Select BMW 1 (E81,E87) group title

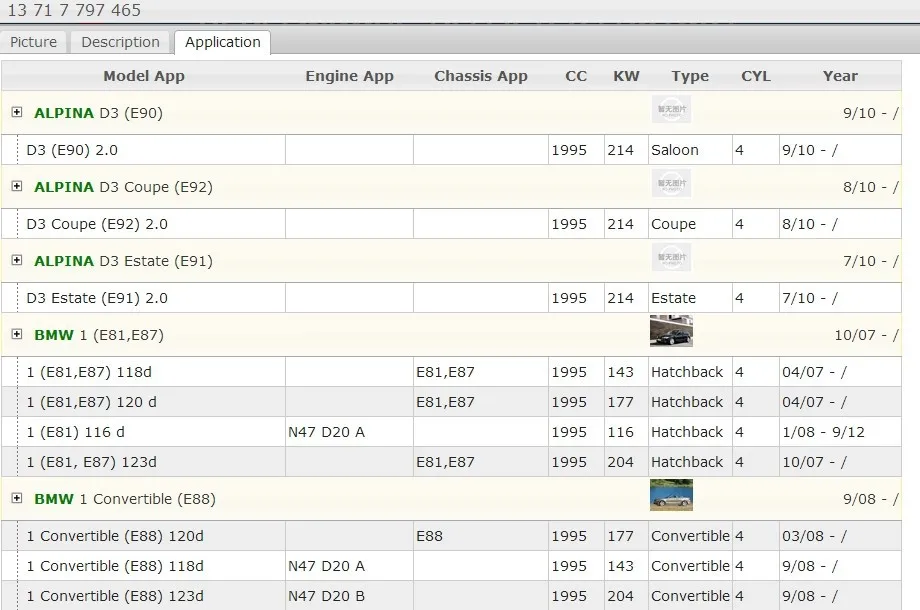click(x=99, y=335)
